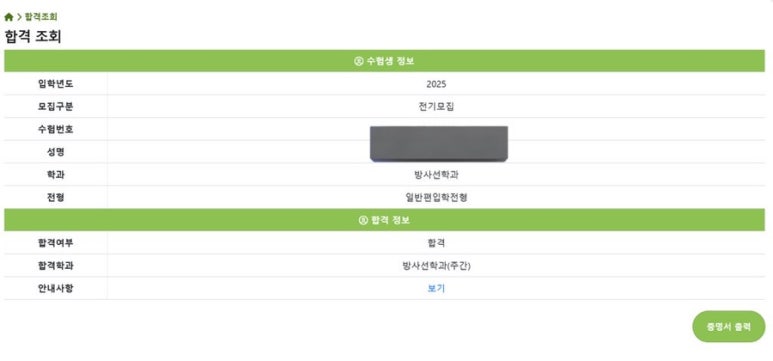This screenshot has width=773, height=361.
Task: Click the 전기모집 recruitment value
Action: click(436, 107)
